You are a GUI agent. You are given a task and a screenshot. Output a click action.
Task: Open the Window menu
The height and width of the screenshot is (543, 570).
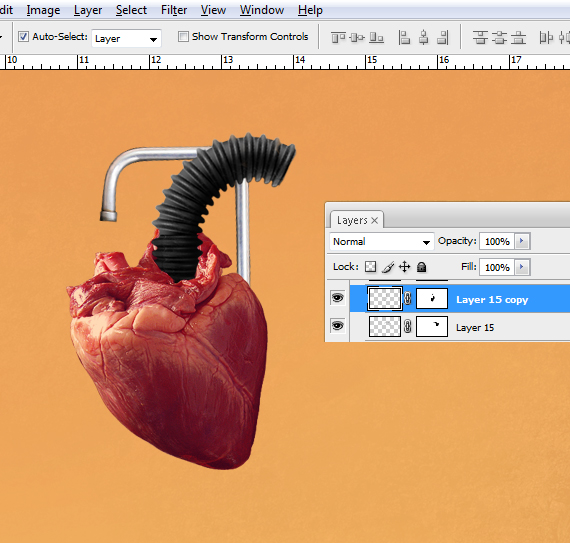262,10
